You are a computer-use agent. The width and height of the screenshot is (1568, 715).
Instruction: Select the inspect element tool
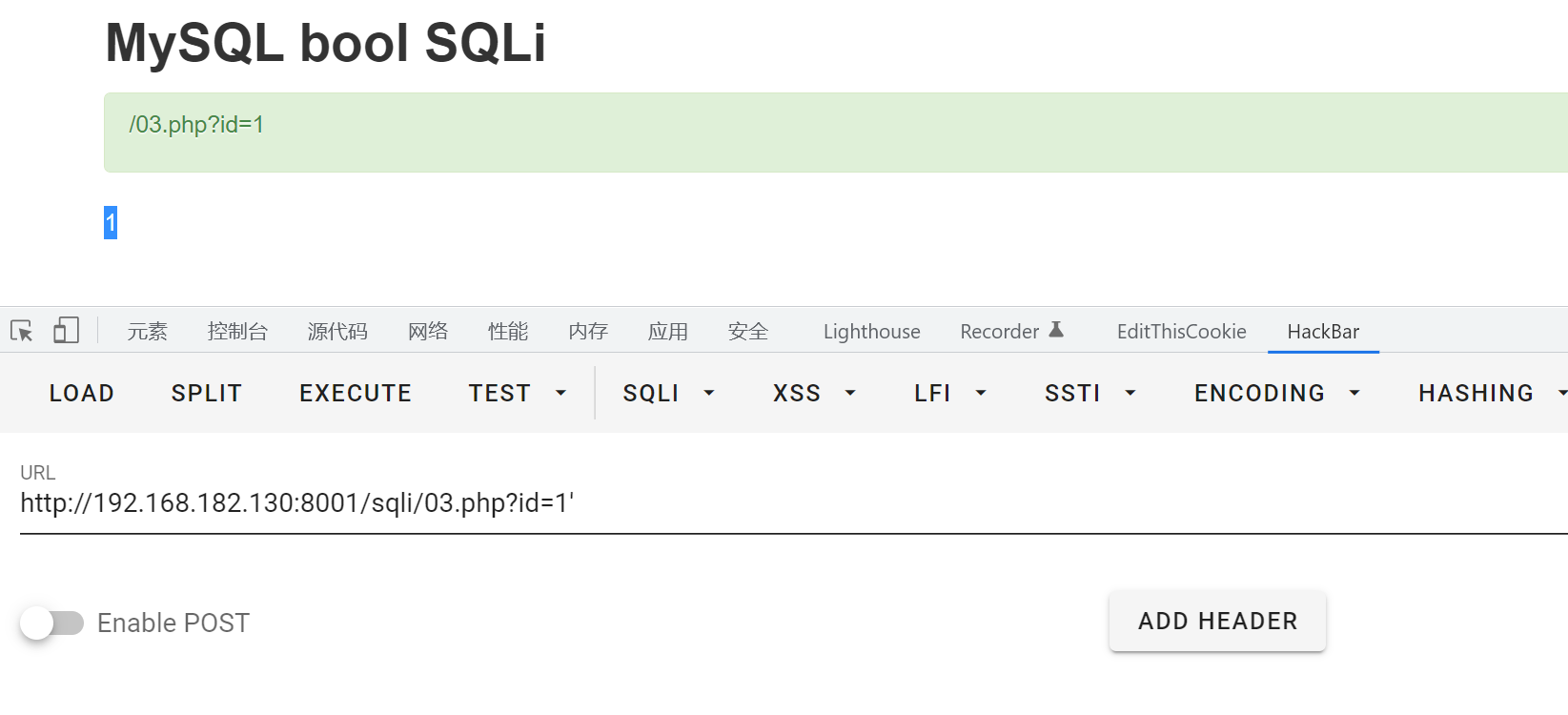21,330
